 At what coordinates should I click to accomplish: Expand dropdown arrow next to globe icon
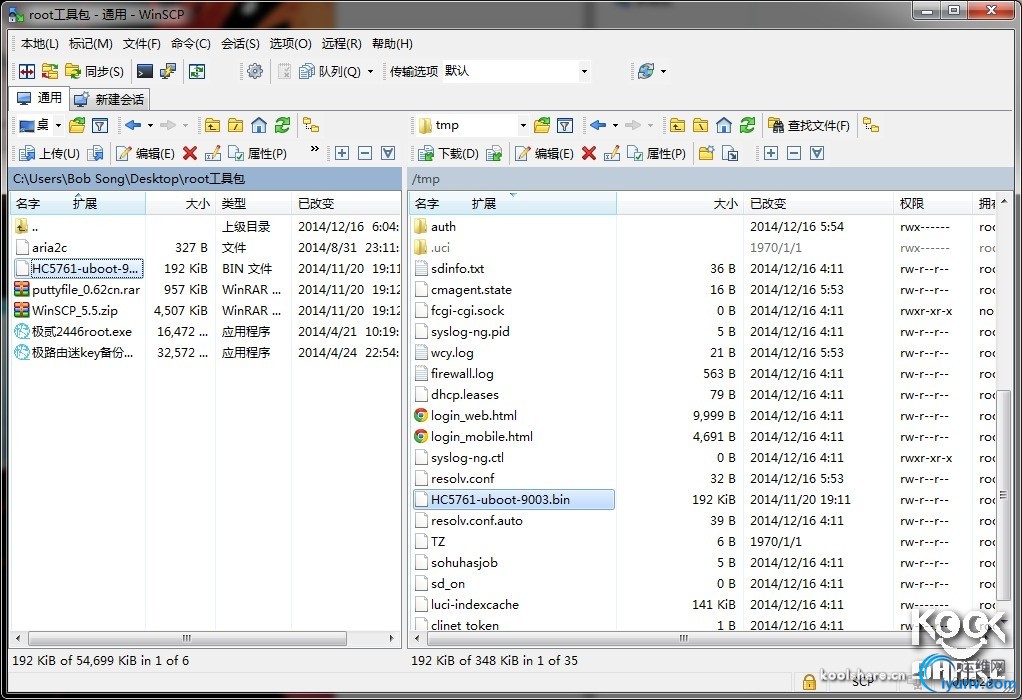pos(664,71)
